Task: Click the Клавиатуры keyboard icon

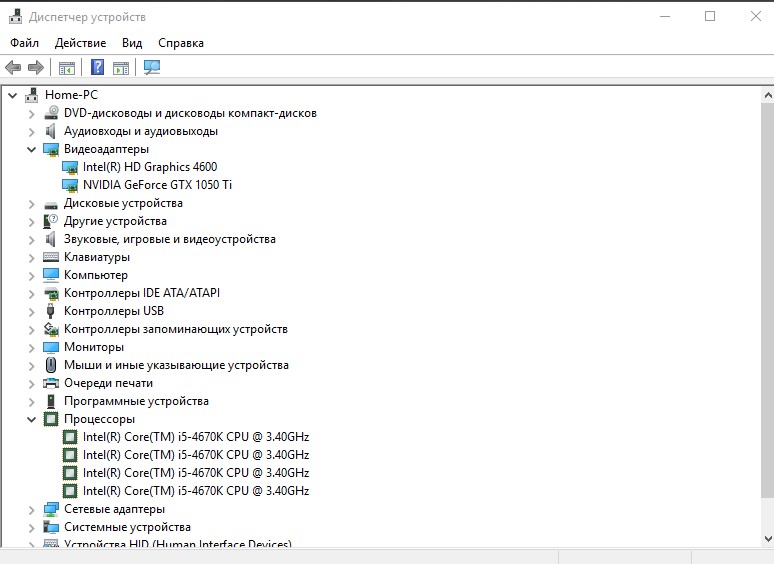Action: point(52,257)
